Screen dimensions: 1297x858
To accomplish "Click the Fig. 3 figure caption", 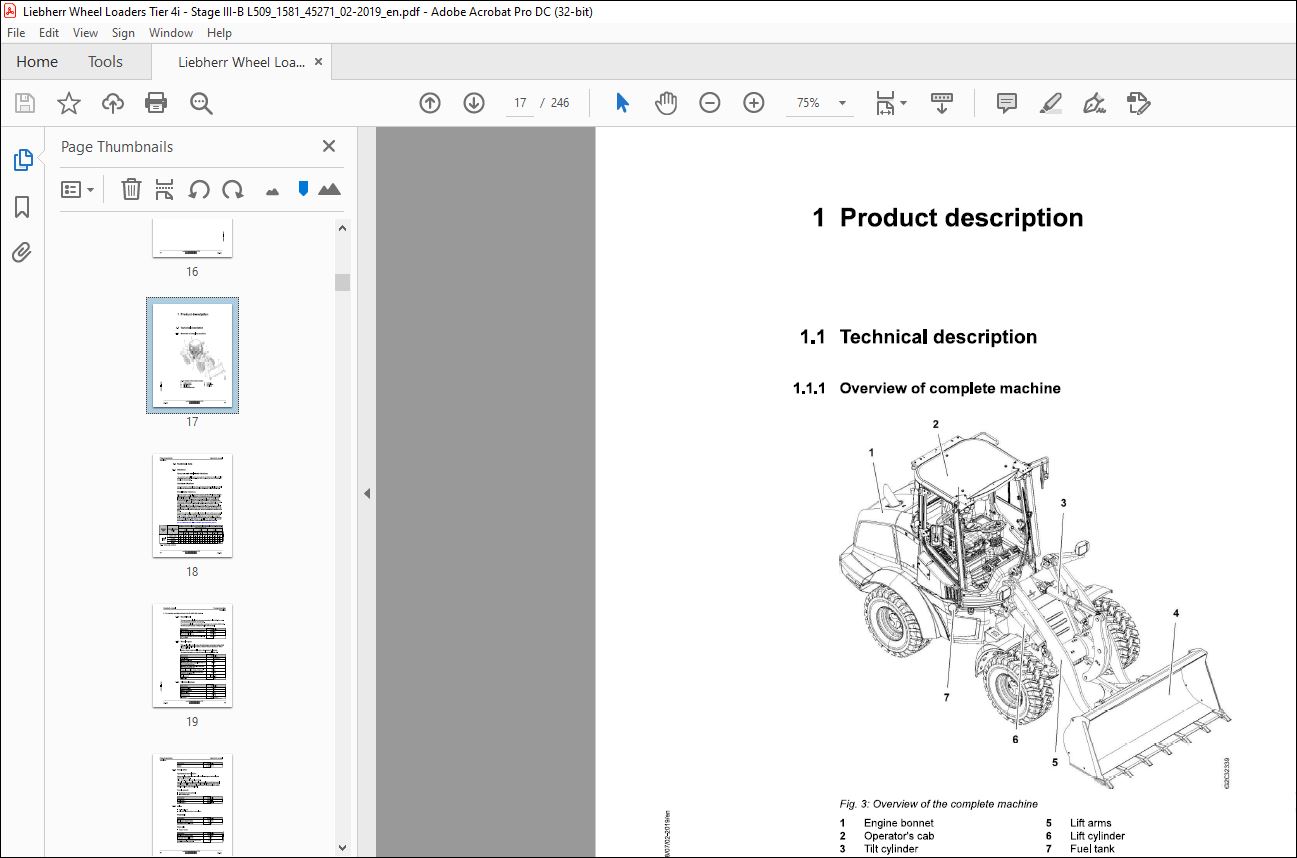I will [x=938, y=804].
